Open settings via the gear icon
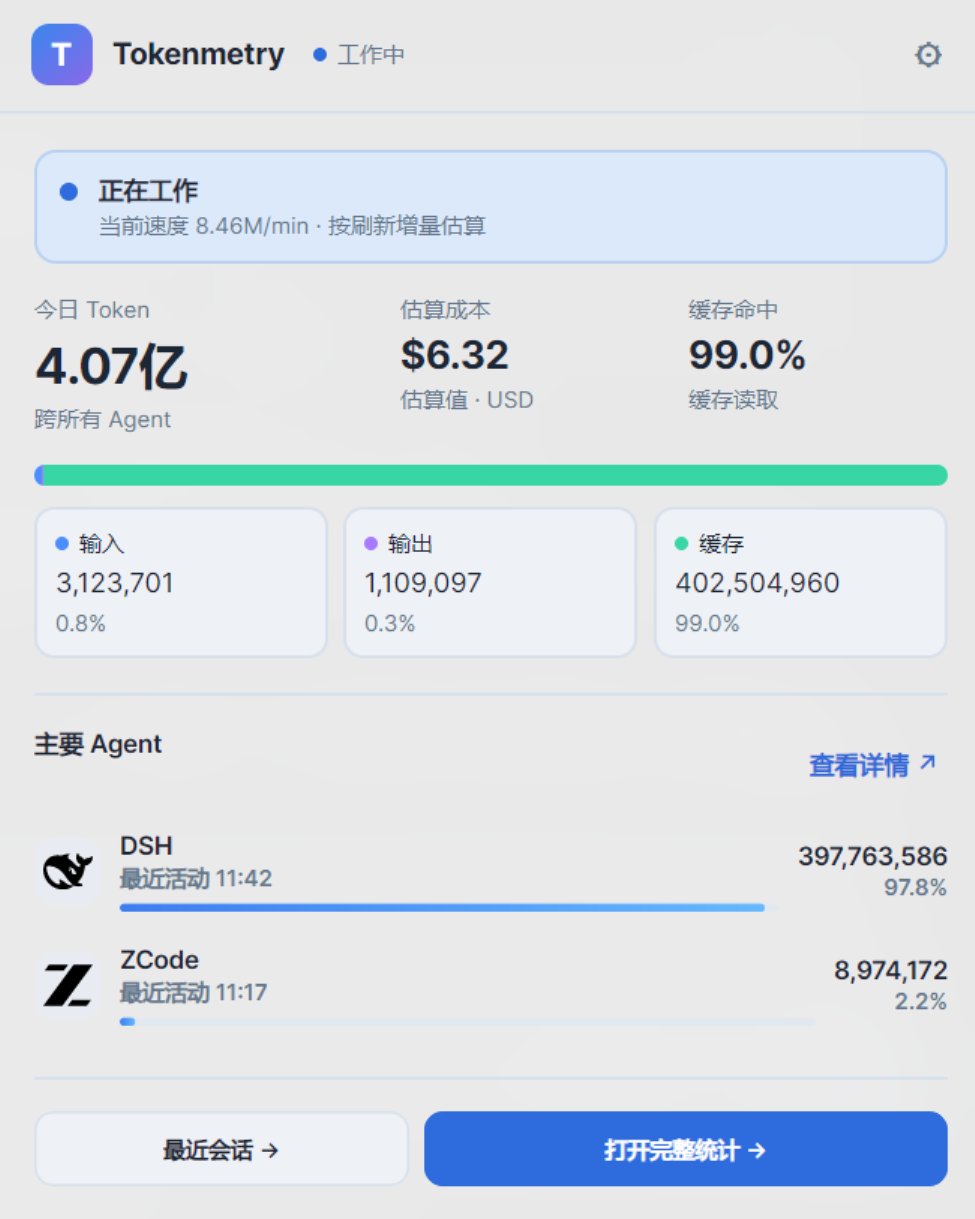The width and height of the screenshot is (975, 1219). tap(928, 55)
